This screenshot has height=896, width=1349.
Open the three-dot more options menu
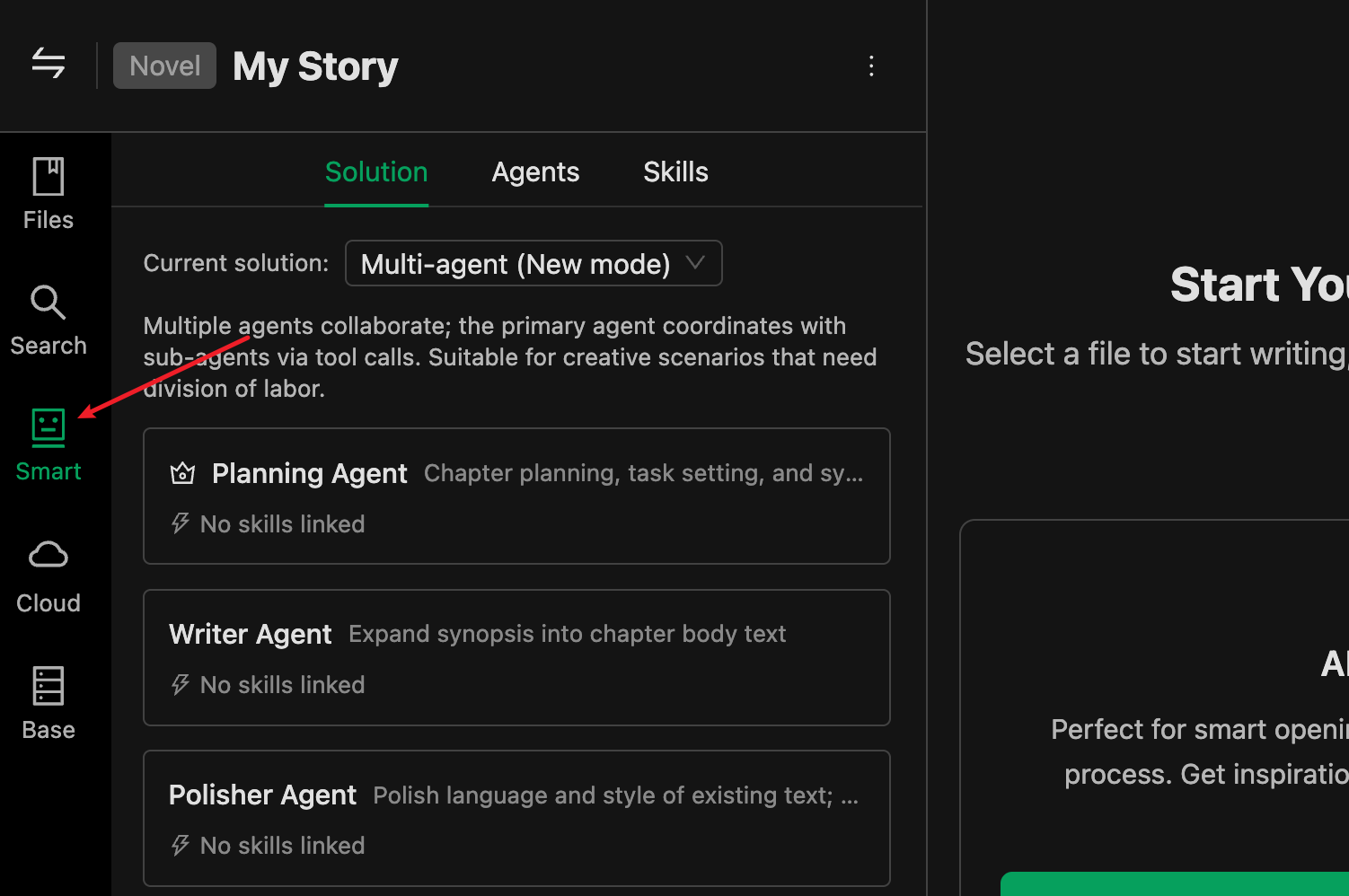871,66
